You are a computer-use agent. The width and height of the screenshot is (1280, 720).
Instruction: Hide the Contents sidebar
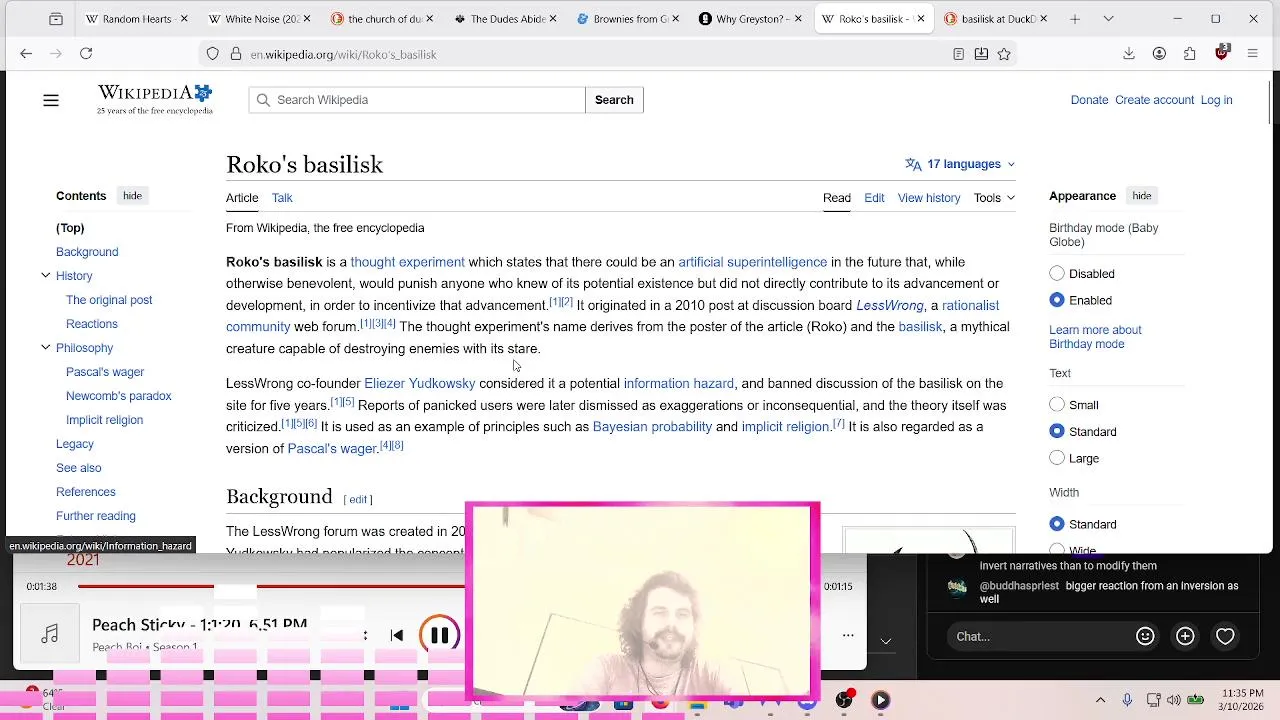pos(132,196)
